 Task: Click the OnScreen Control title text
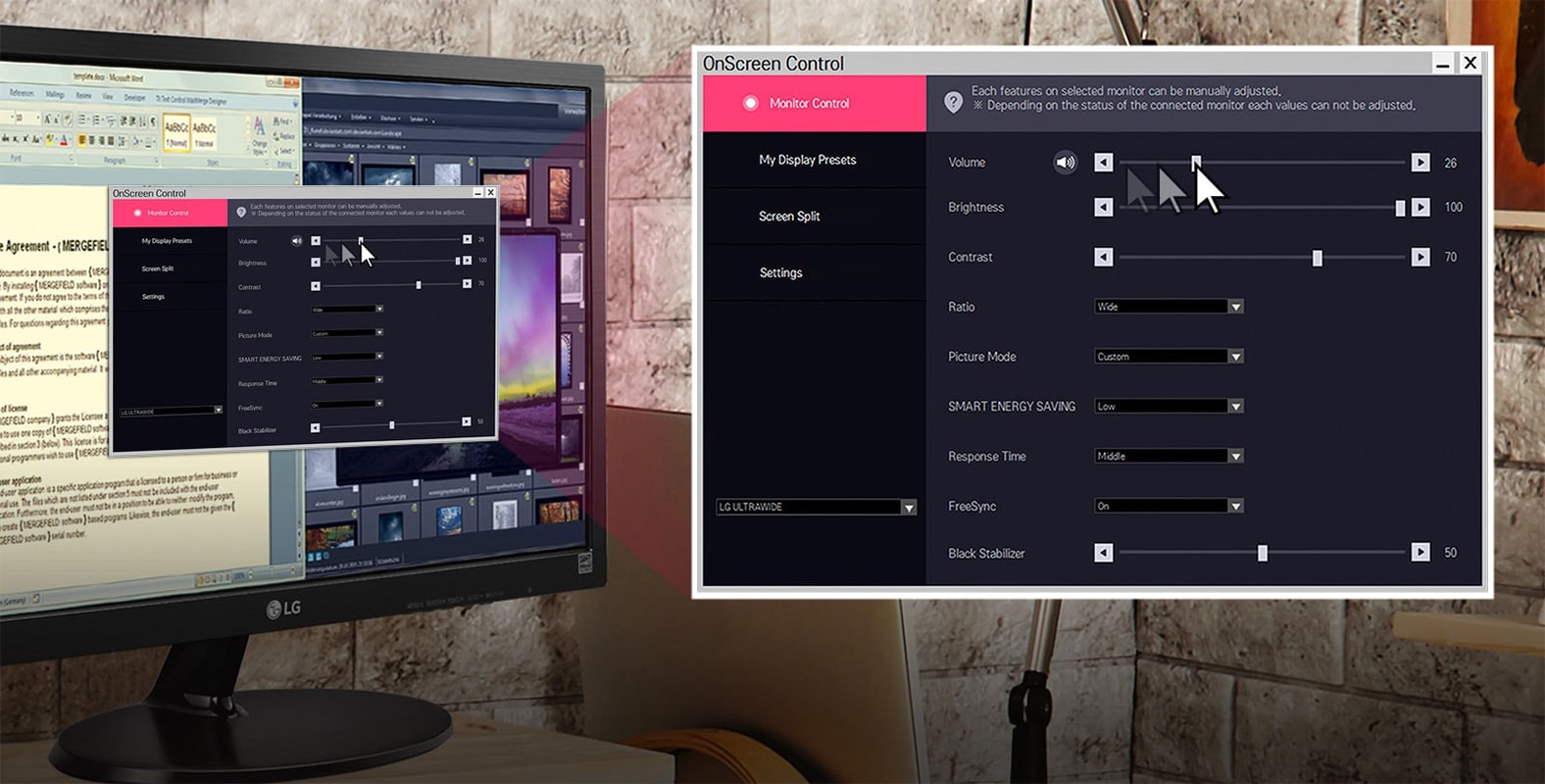[x=773, y=64]
